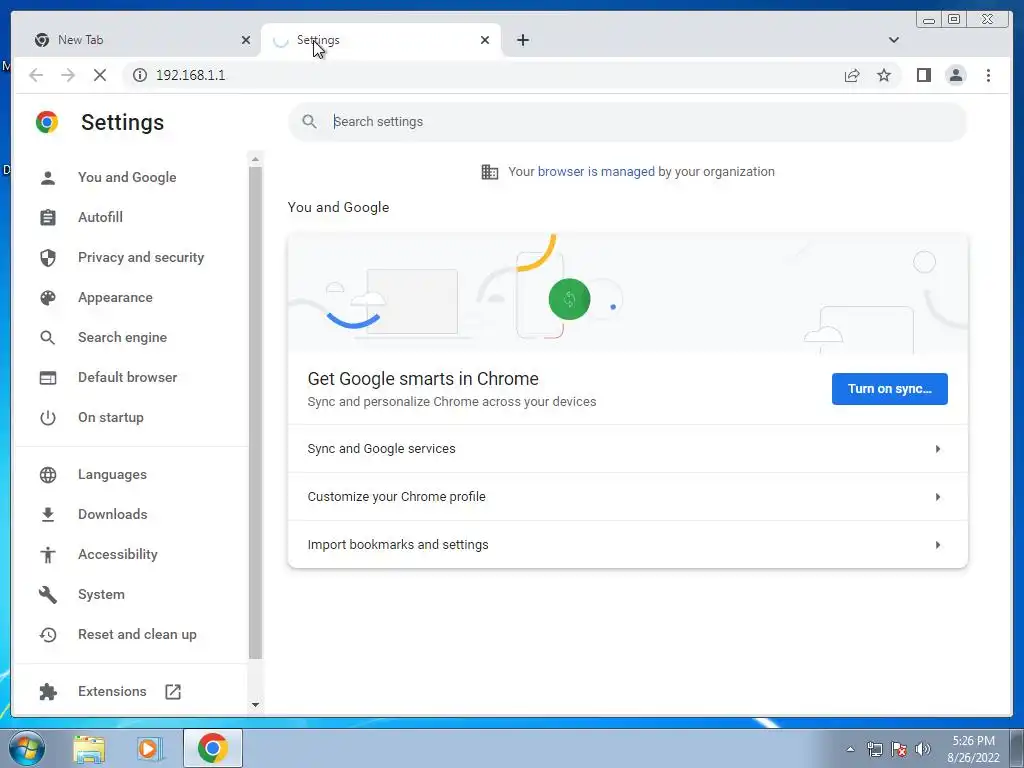Expand Customize your Chrome profile row
This screenshot has height=768, width=1024.
(x=628, y=497)
